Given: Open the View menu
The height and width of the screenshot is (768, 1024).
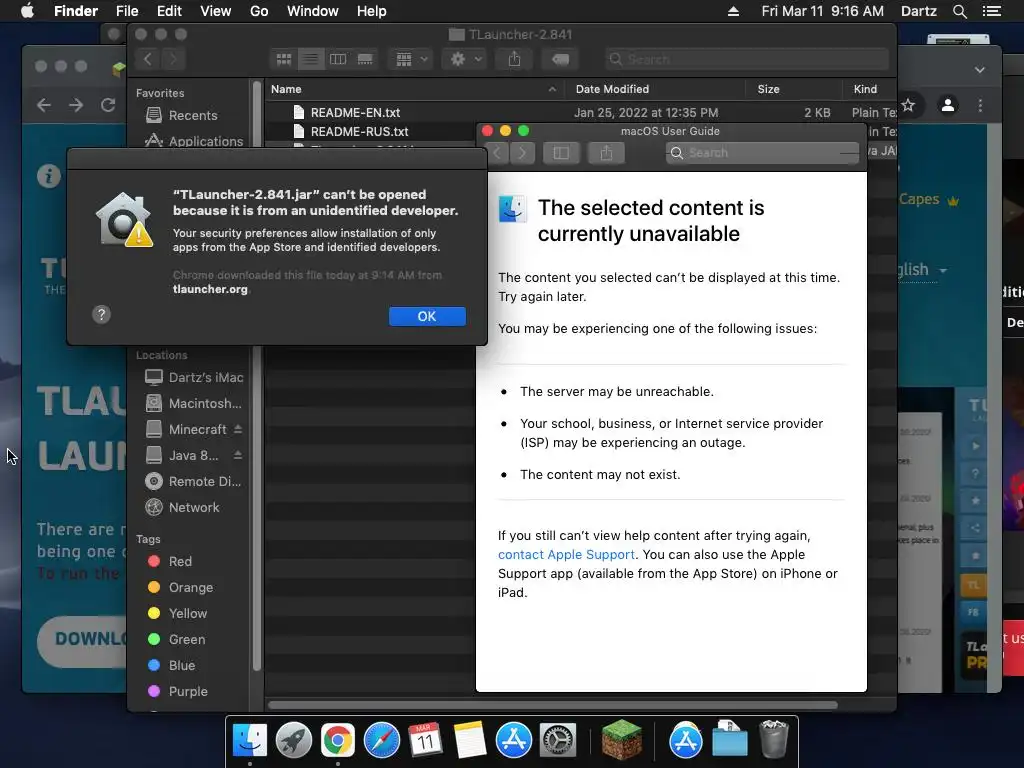Looking at the screenshot, I should [216, 11].
